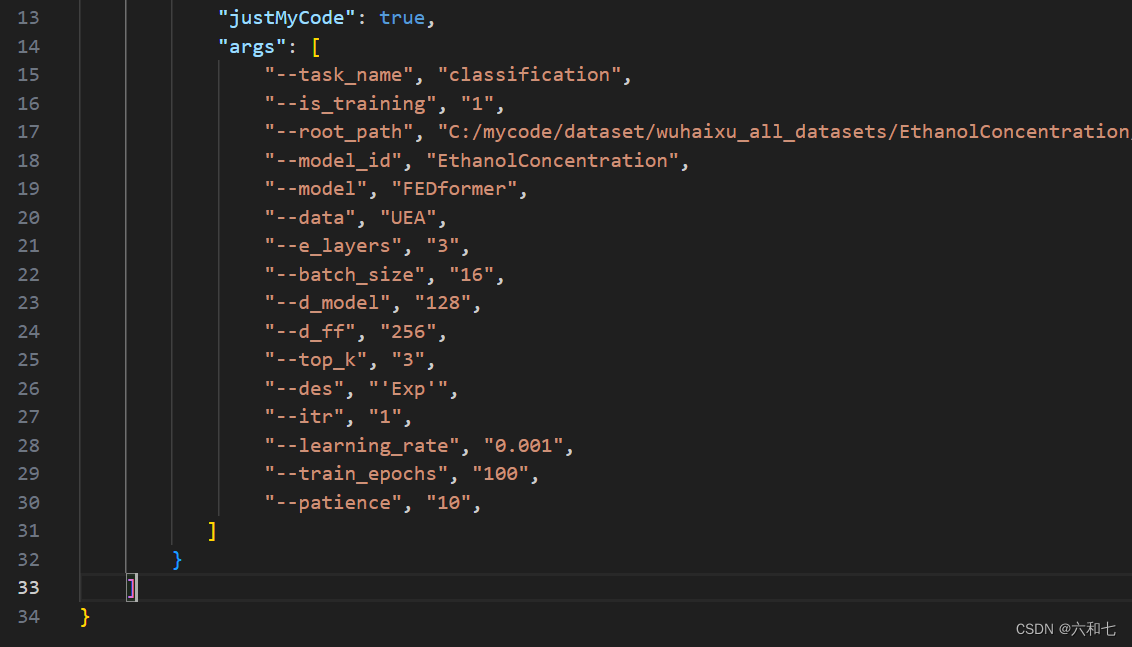Click line number 14 in the gutter
This screenshot has height=647, width=1132.
click(x=28, y=47)
